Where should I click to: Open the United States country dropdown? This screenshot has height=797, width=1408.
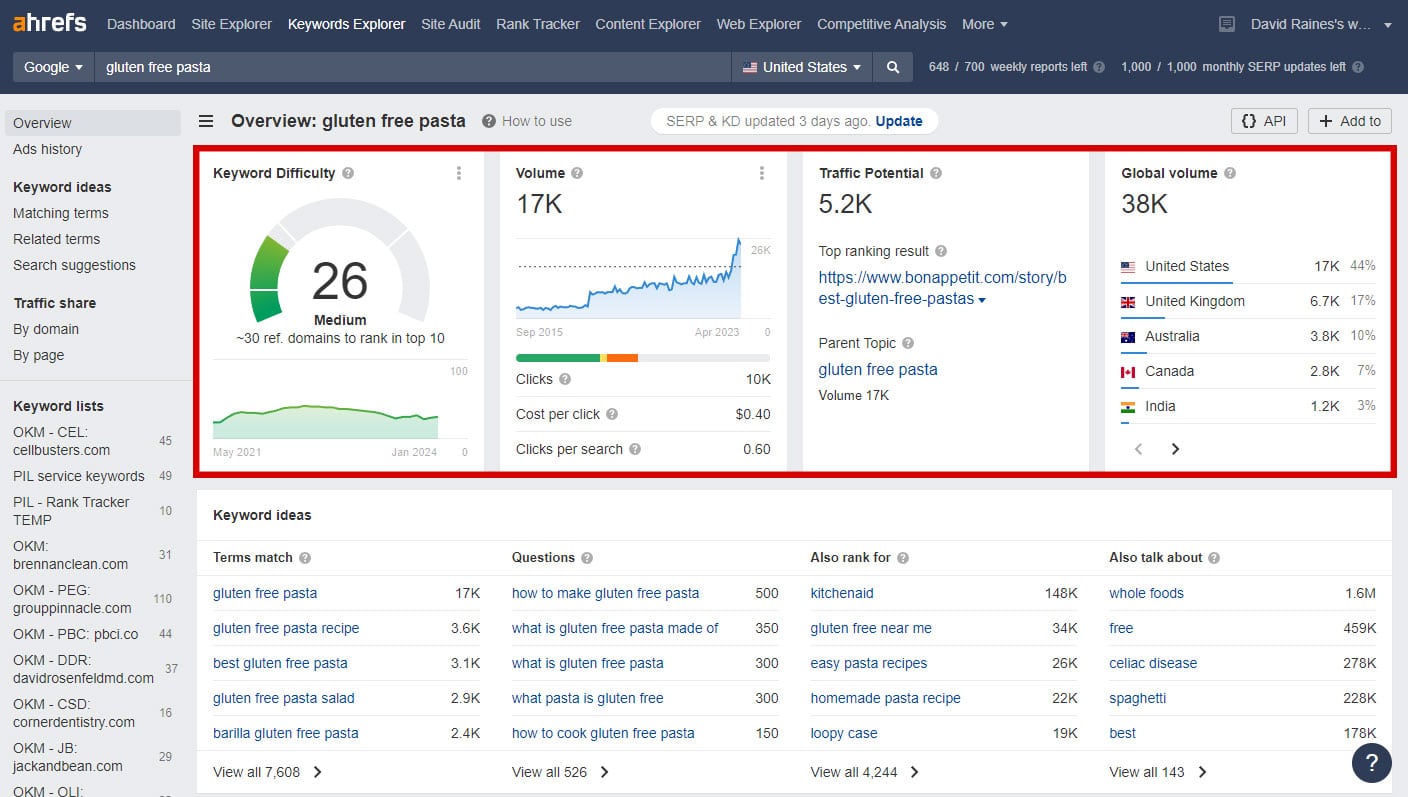pos(802,67)
